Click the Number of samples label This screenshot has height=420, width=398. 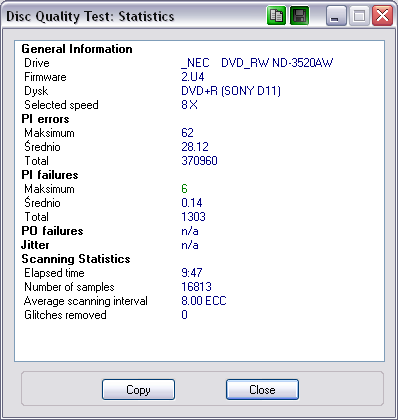click(x=69, y=287)
